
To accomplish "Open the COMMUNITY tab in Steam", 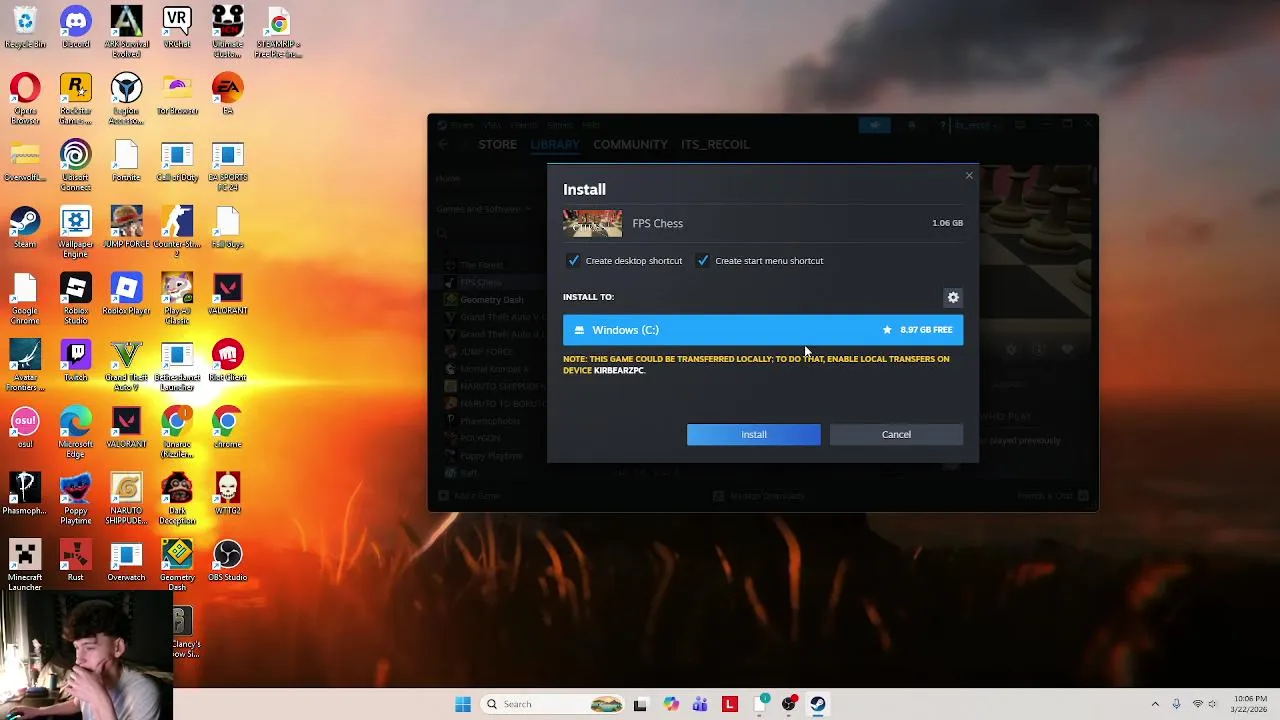I will point(630,144).
